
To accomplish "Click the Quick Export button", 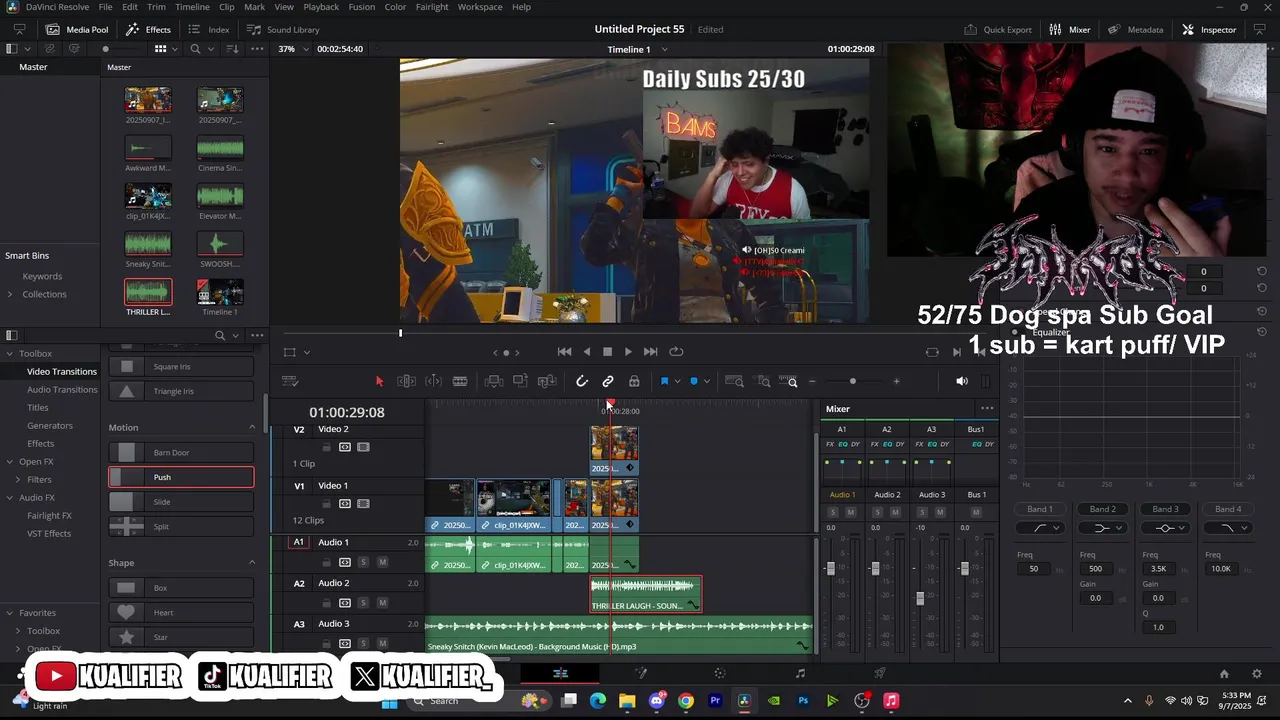I will click(x=998, y=30).
